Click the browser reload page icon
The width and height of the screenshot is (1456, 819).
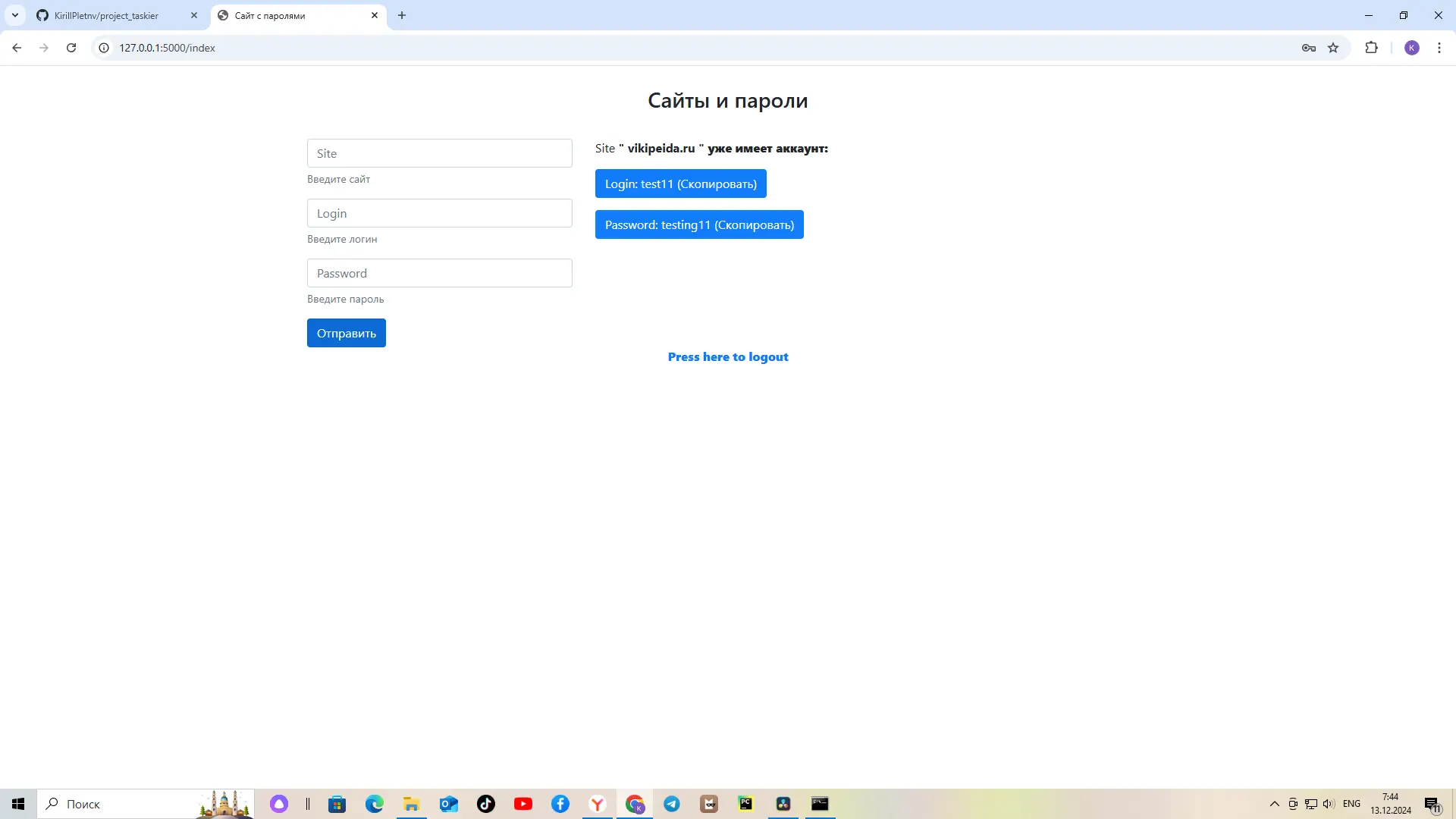point(71,48)
